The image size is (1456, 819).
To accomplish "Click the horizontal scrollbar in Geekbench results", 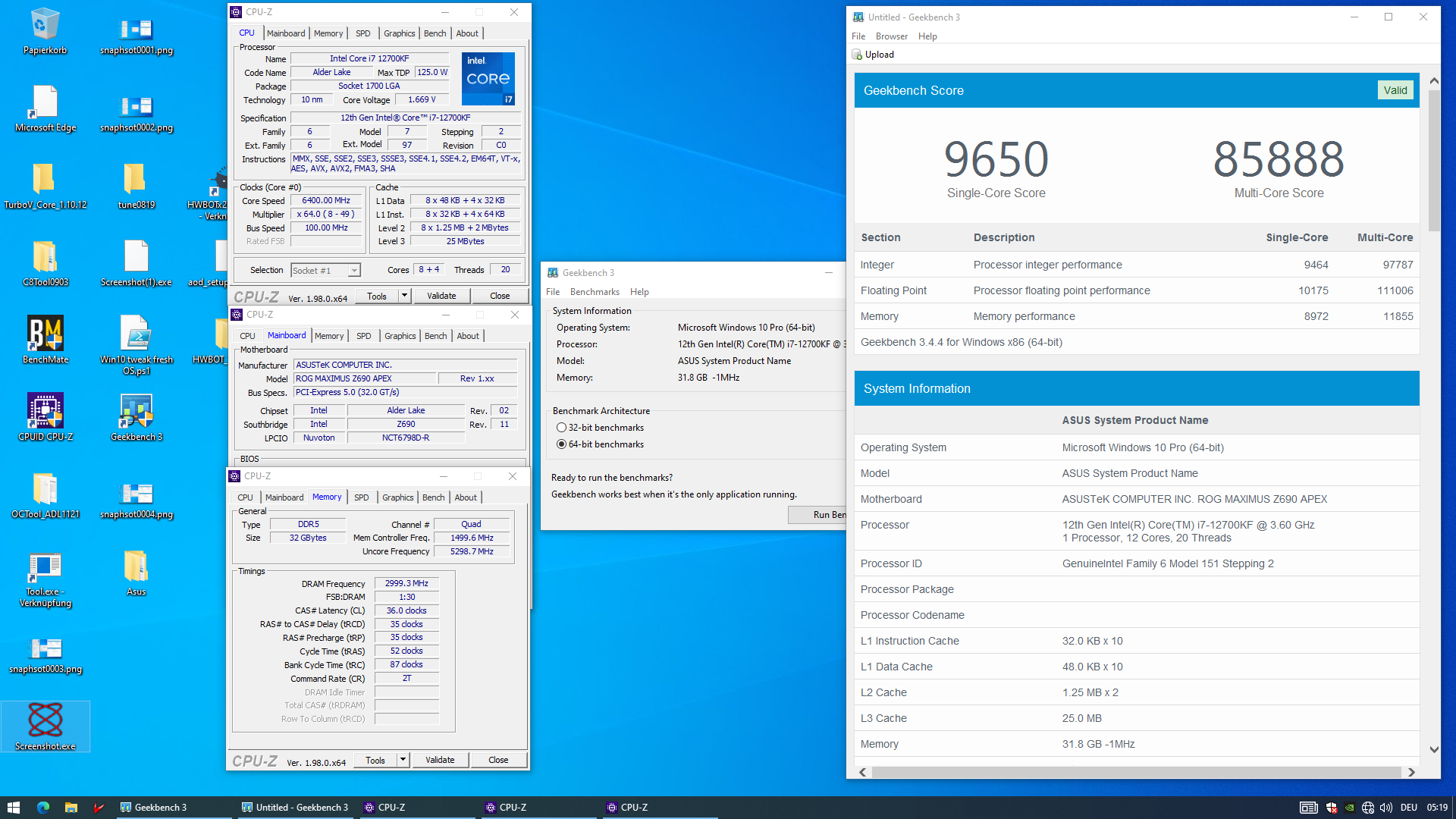I will 1136,772.
